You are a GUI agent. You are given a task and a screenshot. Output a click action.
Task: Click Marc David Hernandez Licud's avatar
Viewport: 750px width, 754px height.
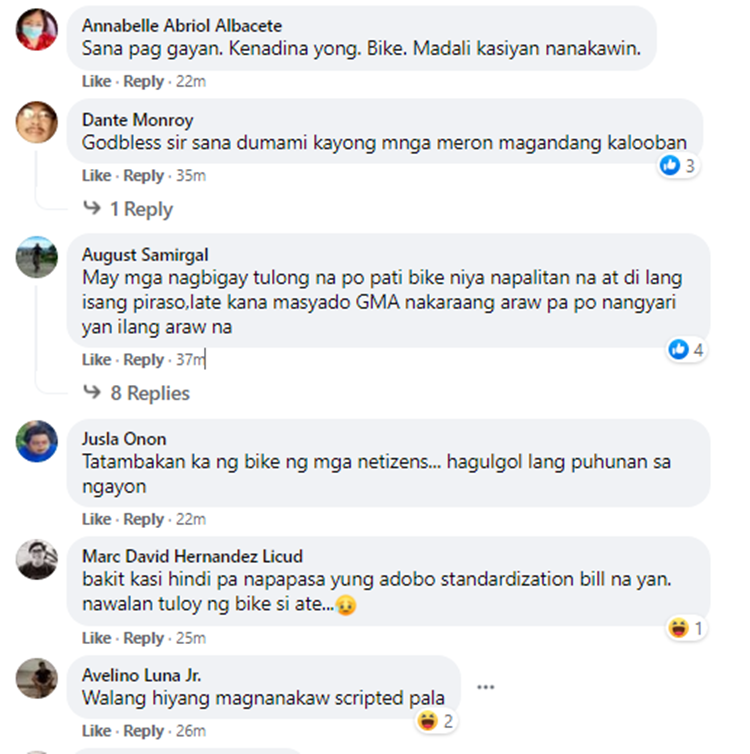pyautogui.click(x=37, y=559)
